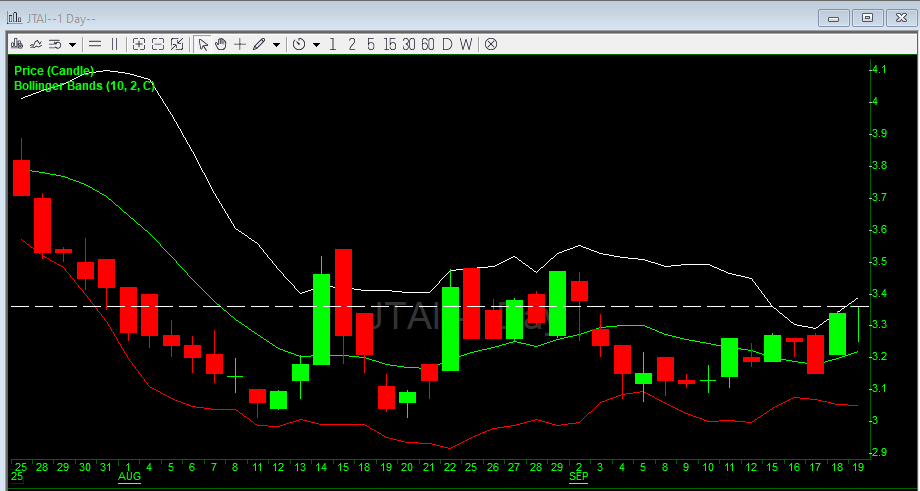The image size is (920, 491).
Task: Set chart to Weekly (W) interval
Action: [x=466, y=44]
